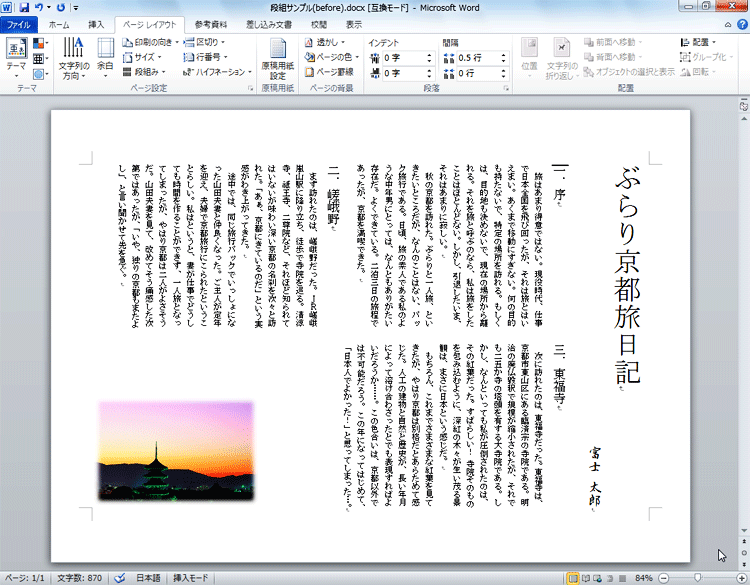This screenshot has width=750, height=585.
Task: Click 日本語 language in status bar
Action: click(x=148, y=578)
